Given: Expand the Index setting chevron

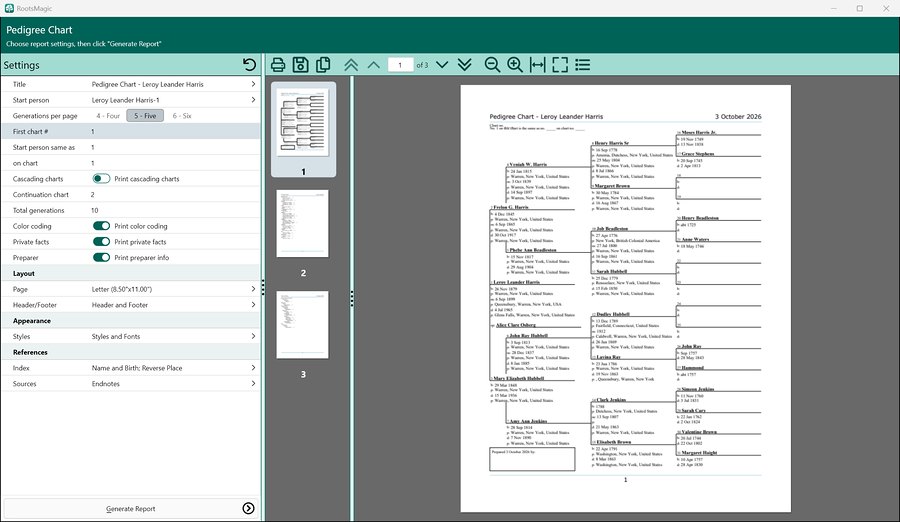Looking at the screenshot, I should pos(253,368).
